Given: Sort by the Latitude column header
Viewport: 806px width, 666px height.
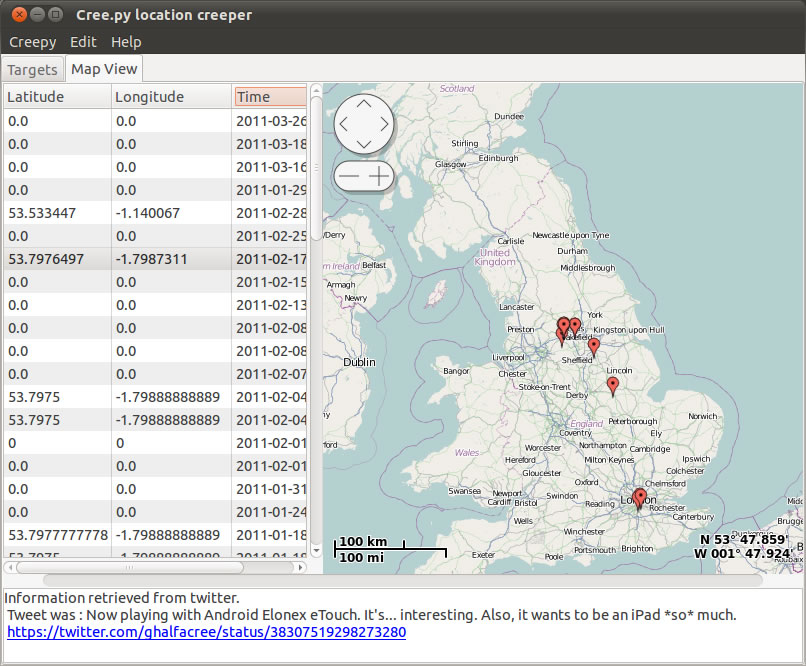Looking at the screenshot, I should pyautogui.click(x=56, y=97).
